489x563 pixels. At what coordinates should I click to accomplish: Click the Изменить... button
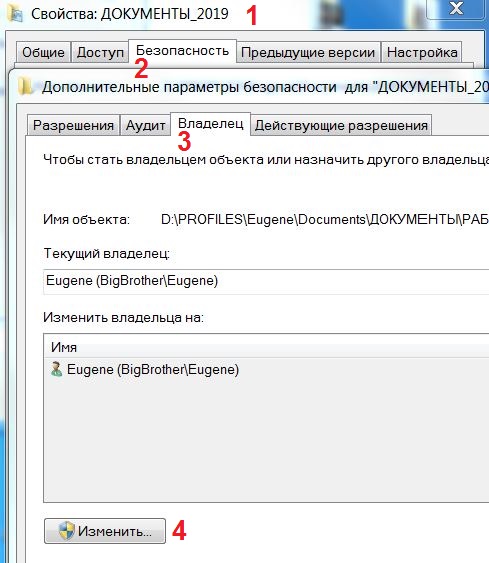click(x=105, y=531)
